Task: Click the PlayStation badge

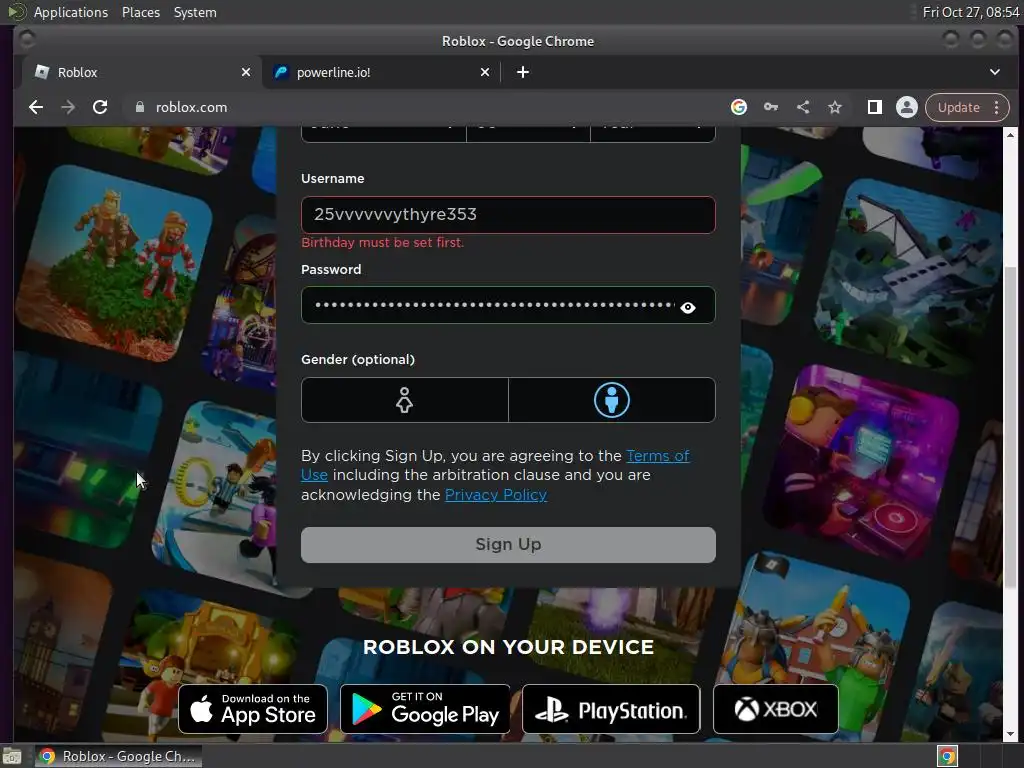Action: pos(611,709)
